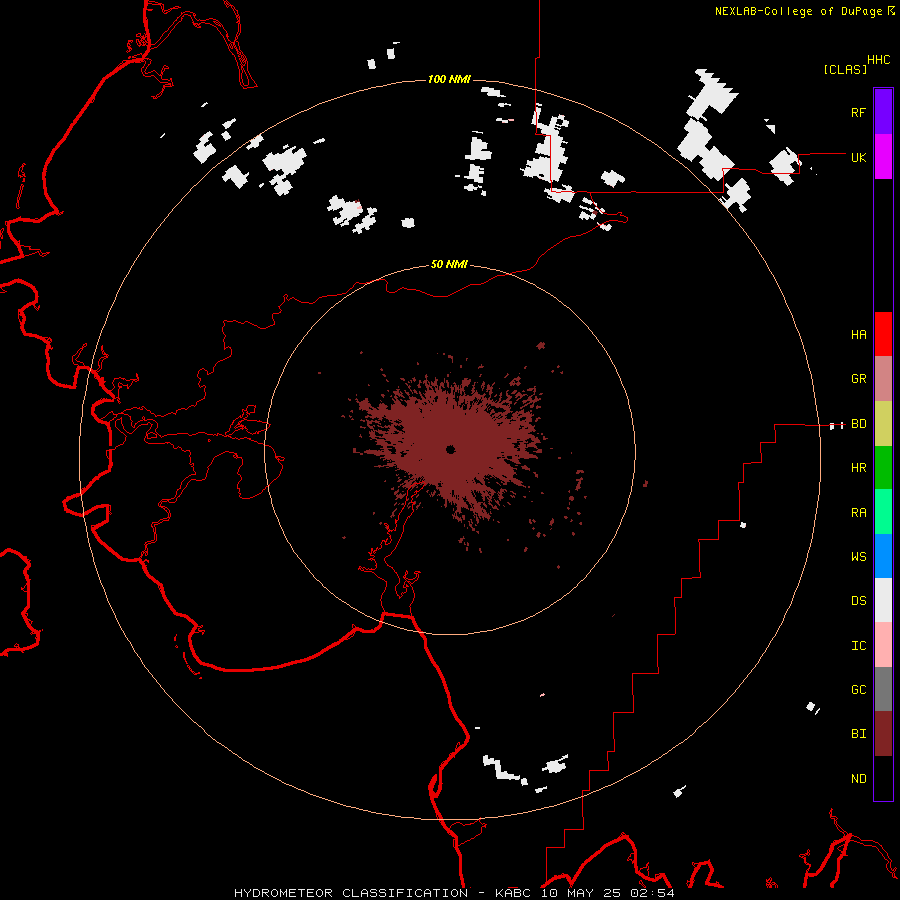Click the 'RA' legend label
This screenshot has height=900, width=900.
pyautogui.click(x=859, y=513)
